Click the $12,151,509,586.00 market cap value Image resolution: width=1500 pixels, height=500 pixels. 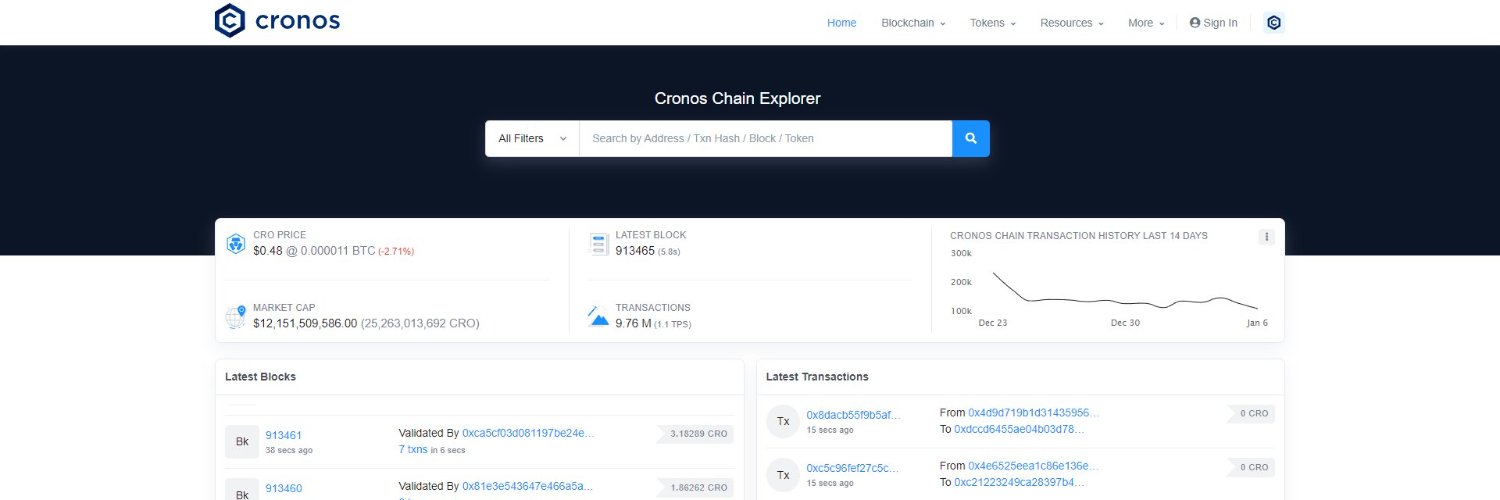[305, 324]
